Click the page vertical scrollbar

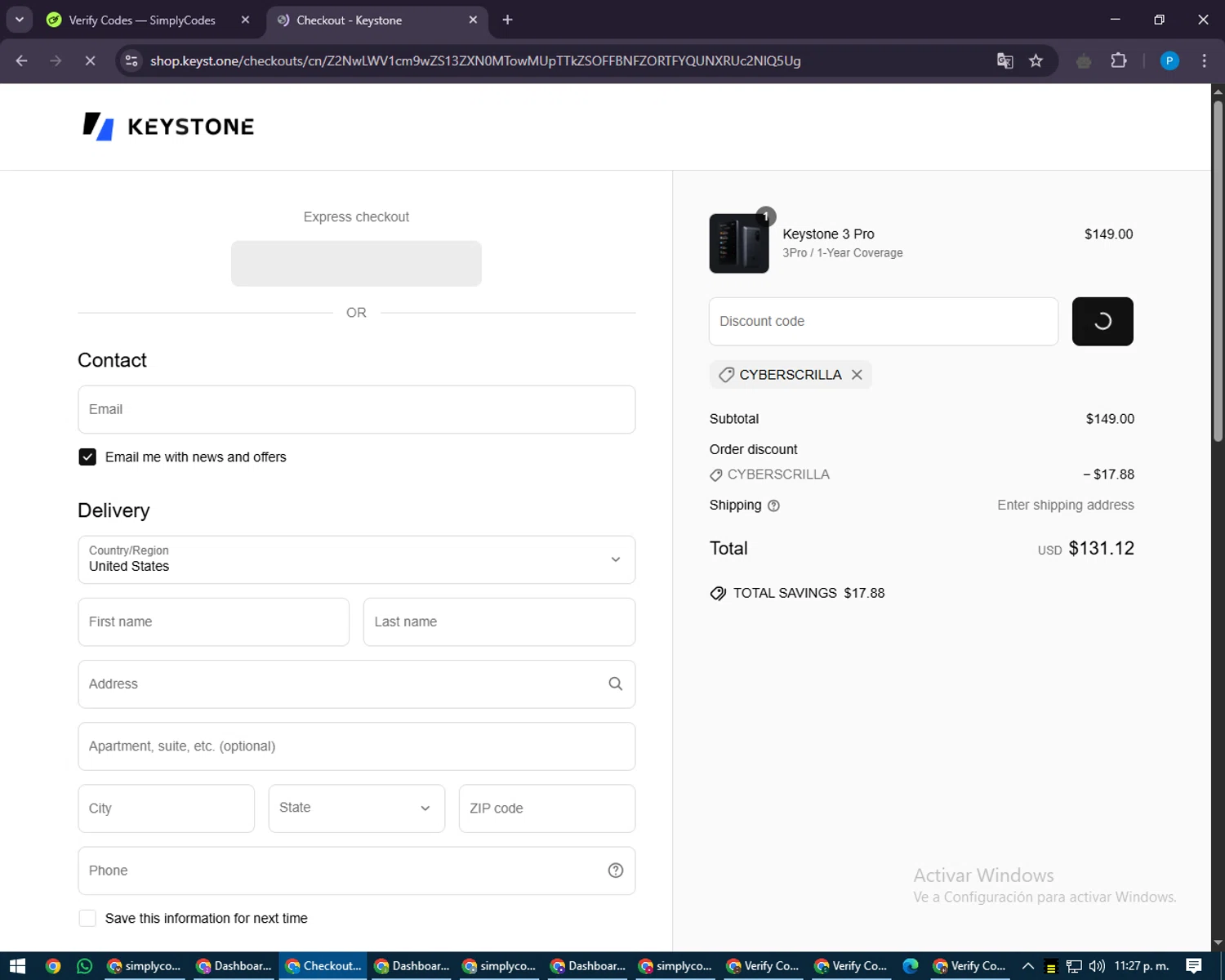1218,269
